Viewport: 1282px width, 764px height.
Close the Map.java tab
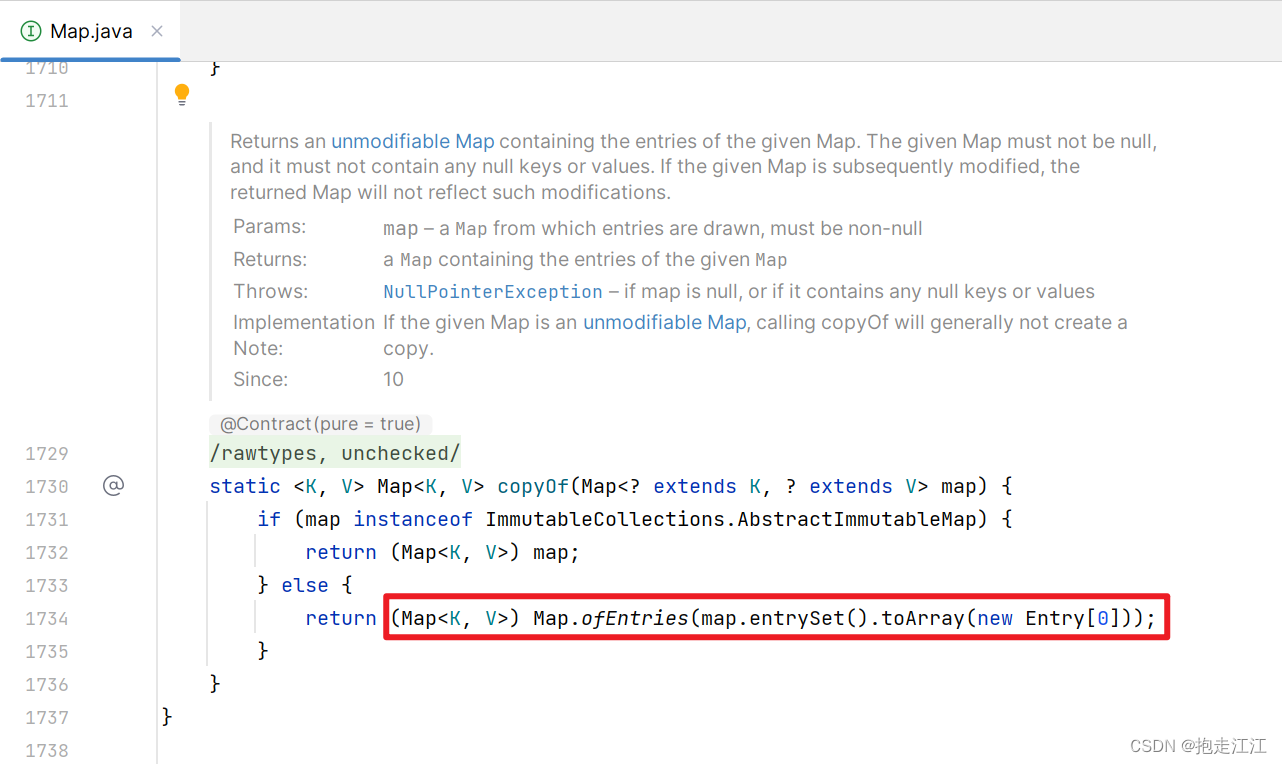click(156, 31)
